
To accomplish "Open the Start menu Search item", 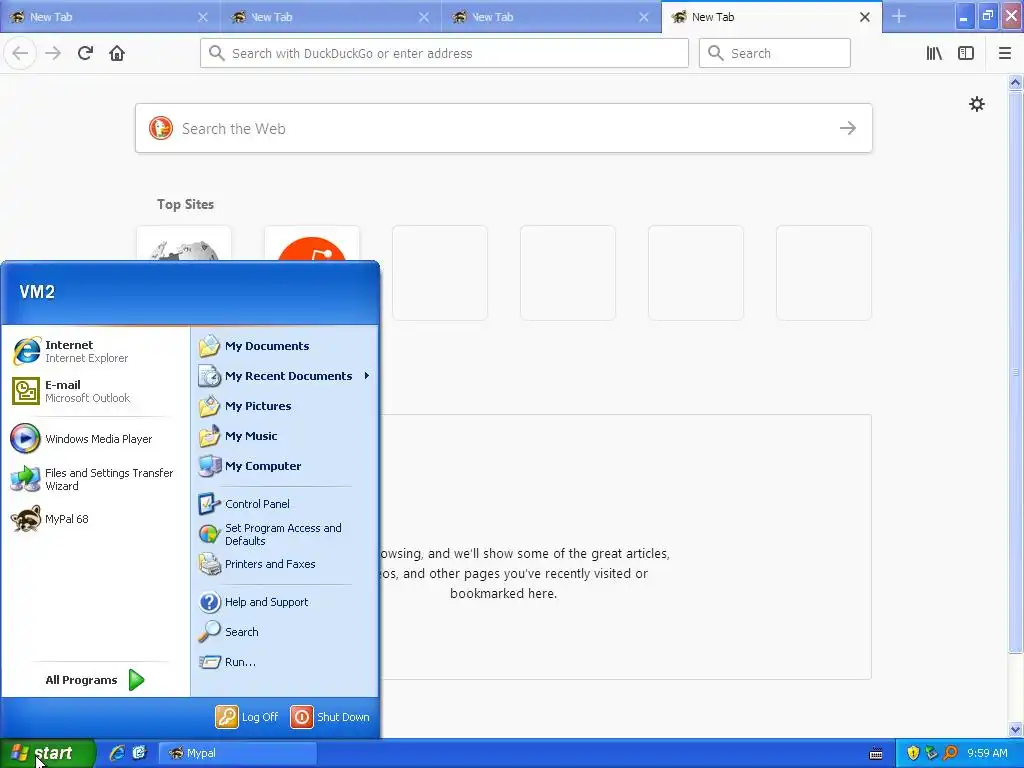I will click(x=285, y=632).
